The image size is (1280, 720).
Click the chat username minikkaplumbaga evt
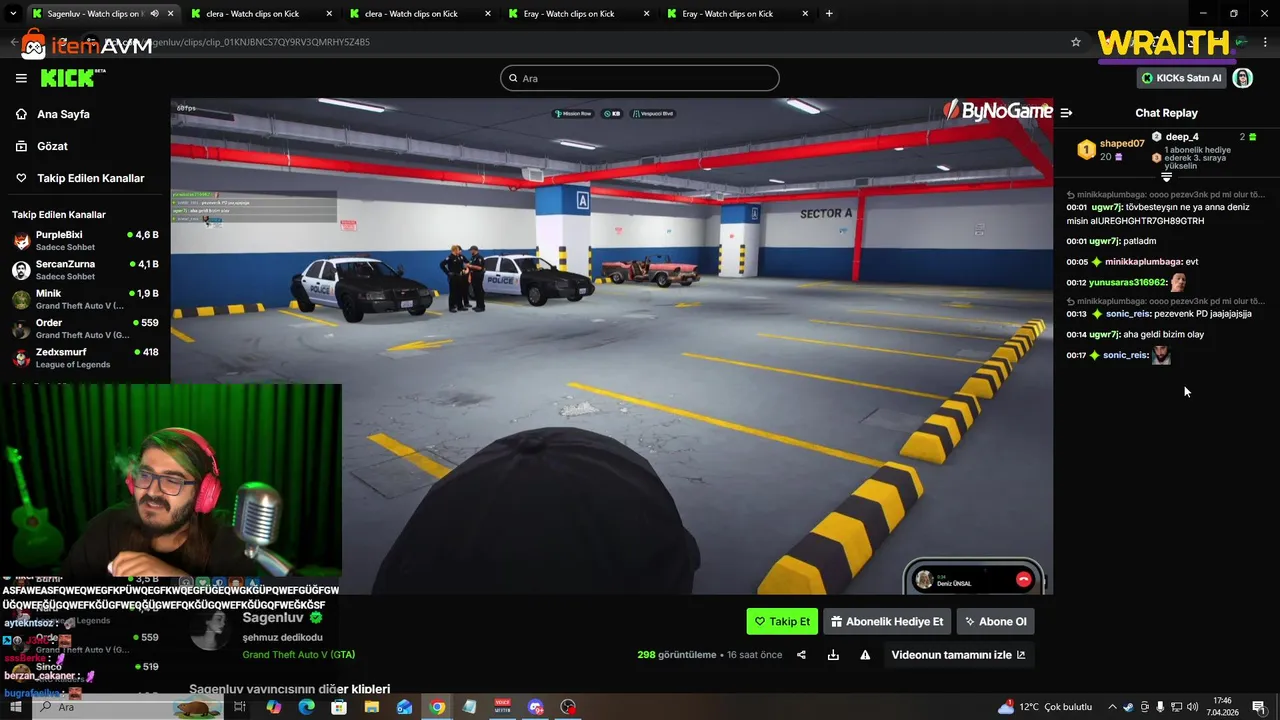(x=1143, y=262)
